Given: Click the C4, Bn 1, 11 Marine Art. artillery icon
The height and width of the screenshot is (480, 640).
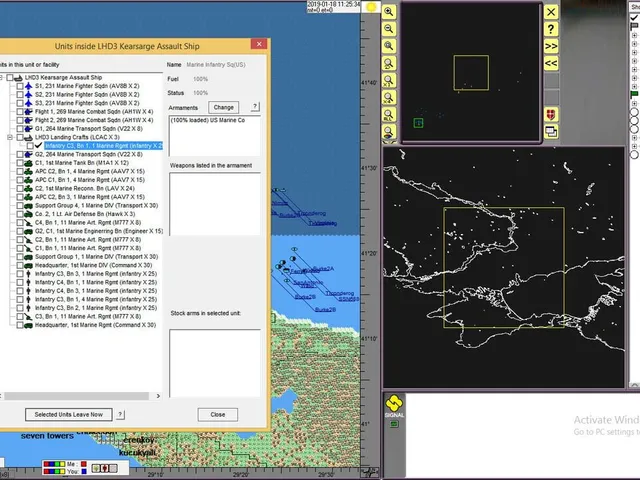Looking at the screenshot, I should pos(29,223).
